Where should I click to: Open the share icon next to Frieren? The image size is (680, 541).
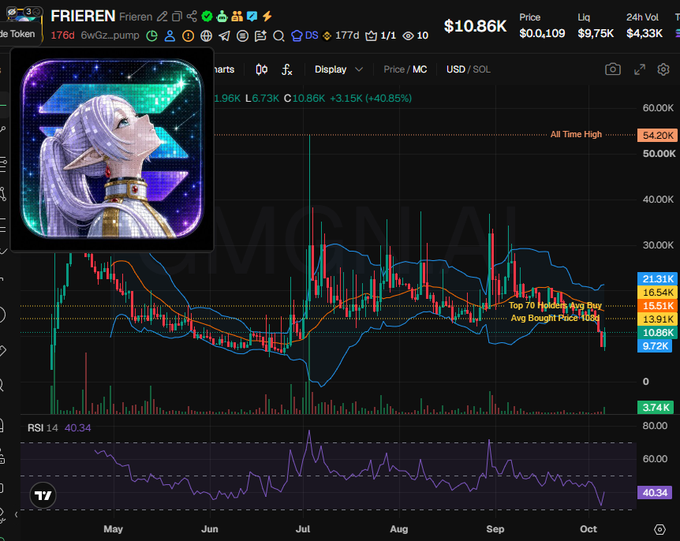click(192, 16)
